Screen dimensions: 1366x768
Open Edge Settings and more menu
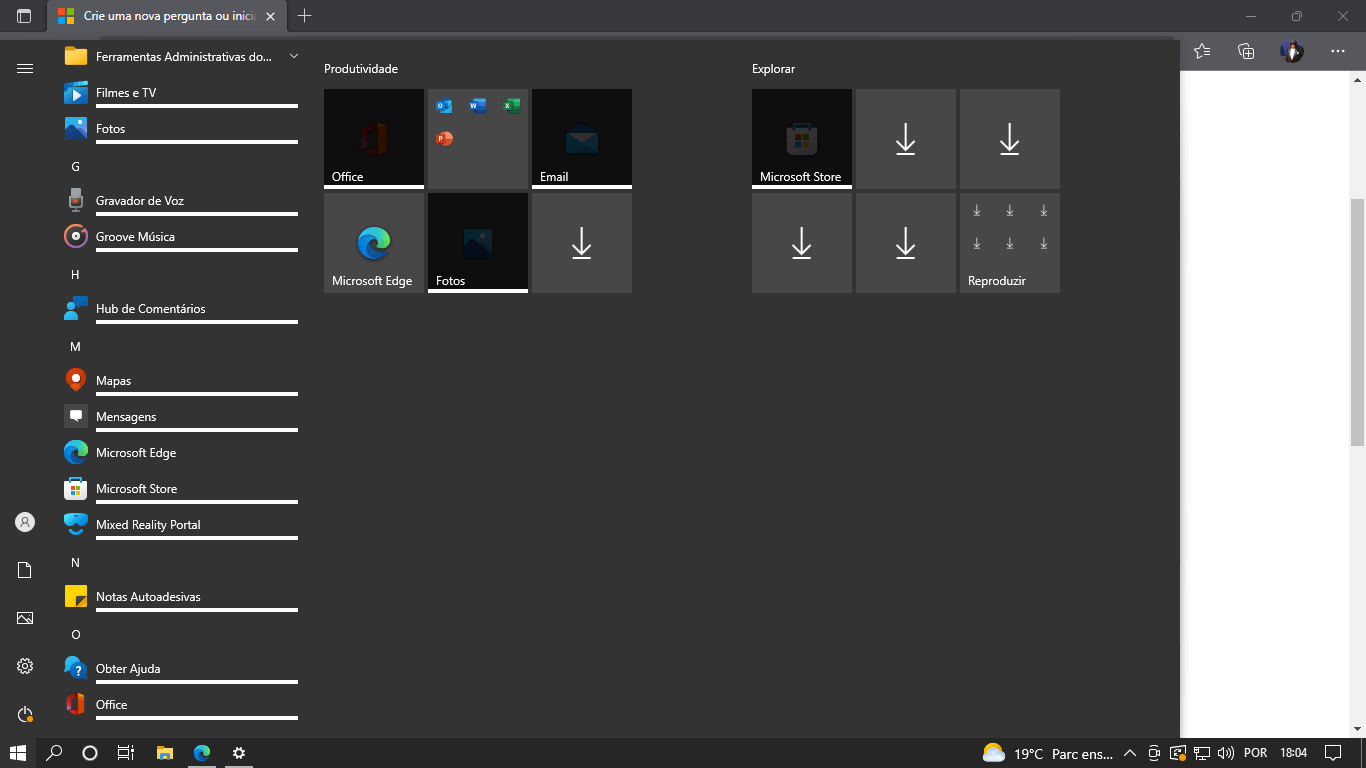tap(1338, 51)
